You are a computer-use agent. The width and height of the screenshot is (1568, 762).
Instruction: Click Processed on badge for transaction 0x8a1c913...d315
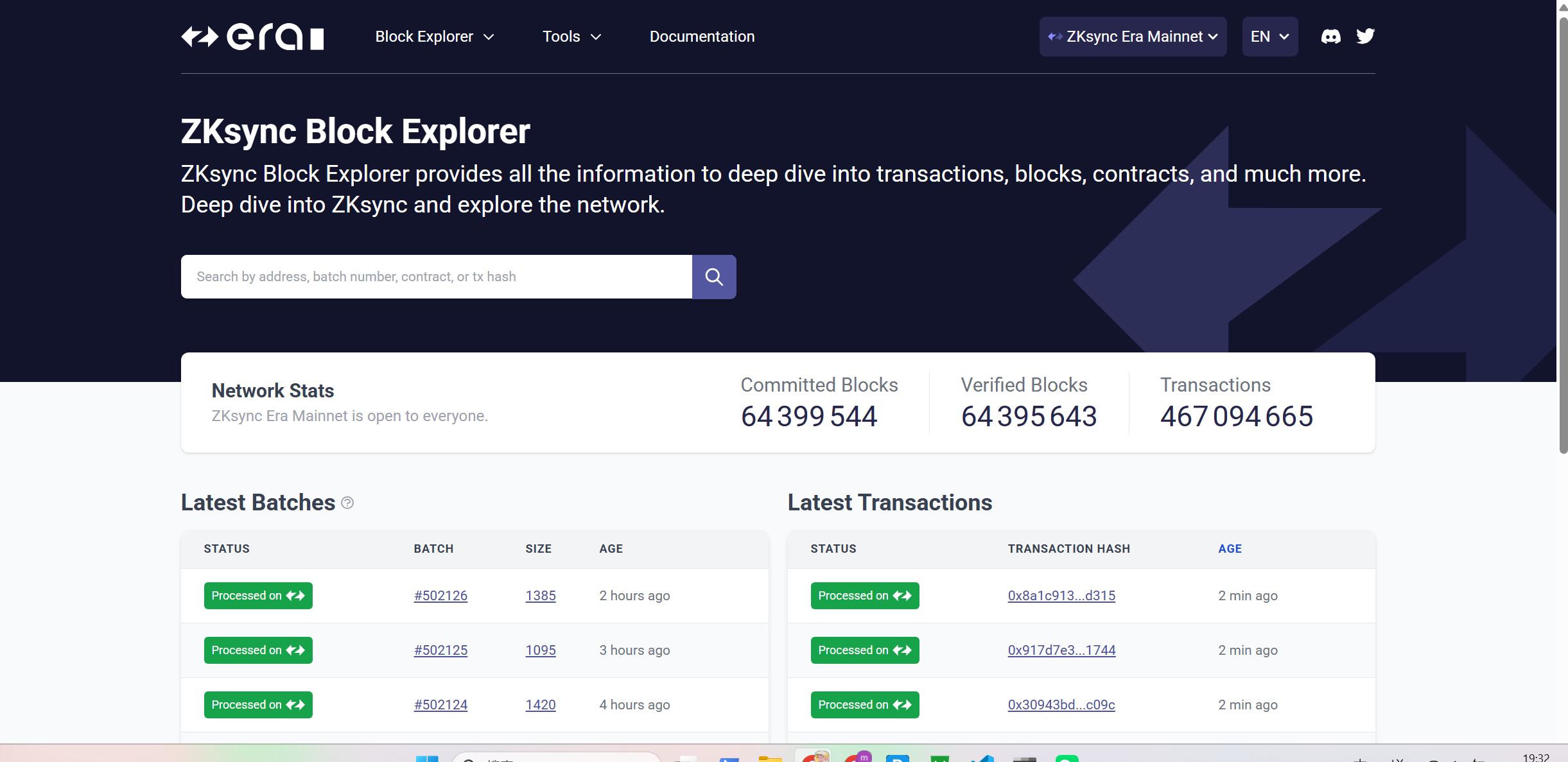tap(865, 596)
